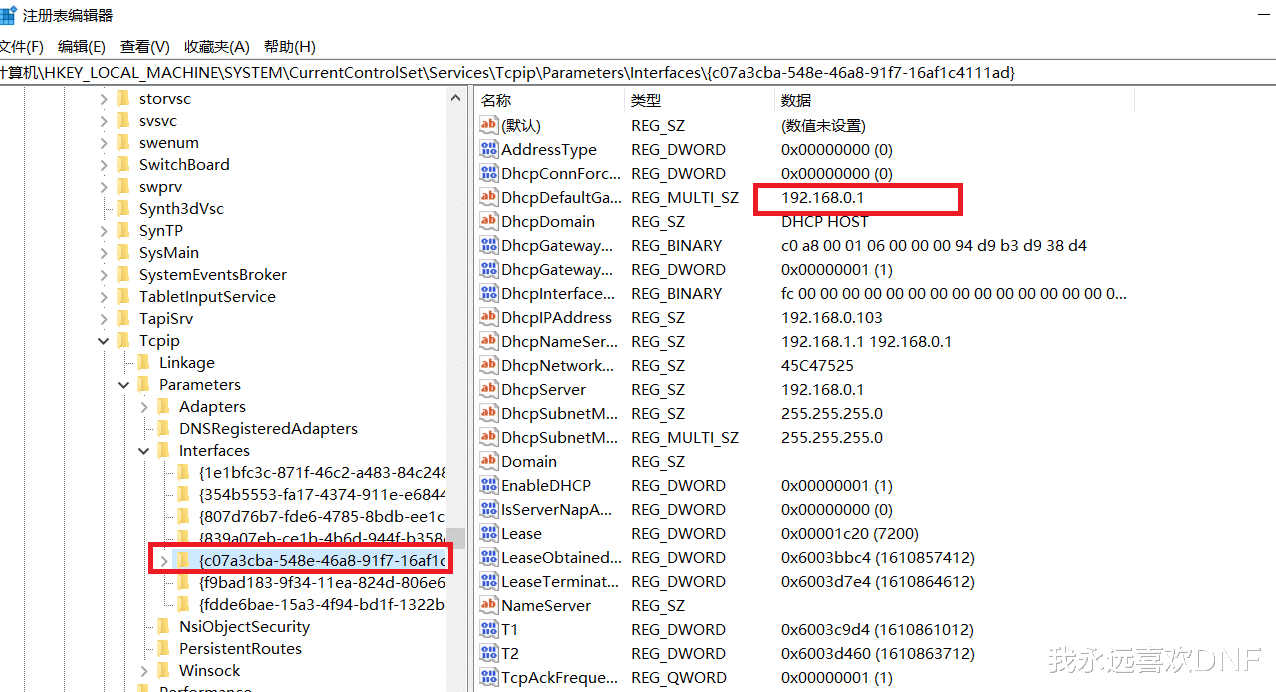This screenshot has height=692, width=1276.
Task: Expand the storvsc key
Action: (104, 99)
